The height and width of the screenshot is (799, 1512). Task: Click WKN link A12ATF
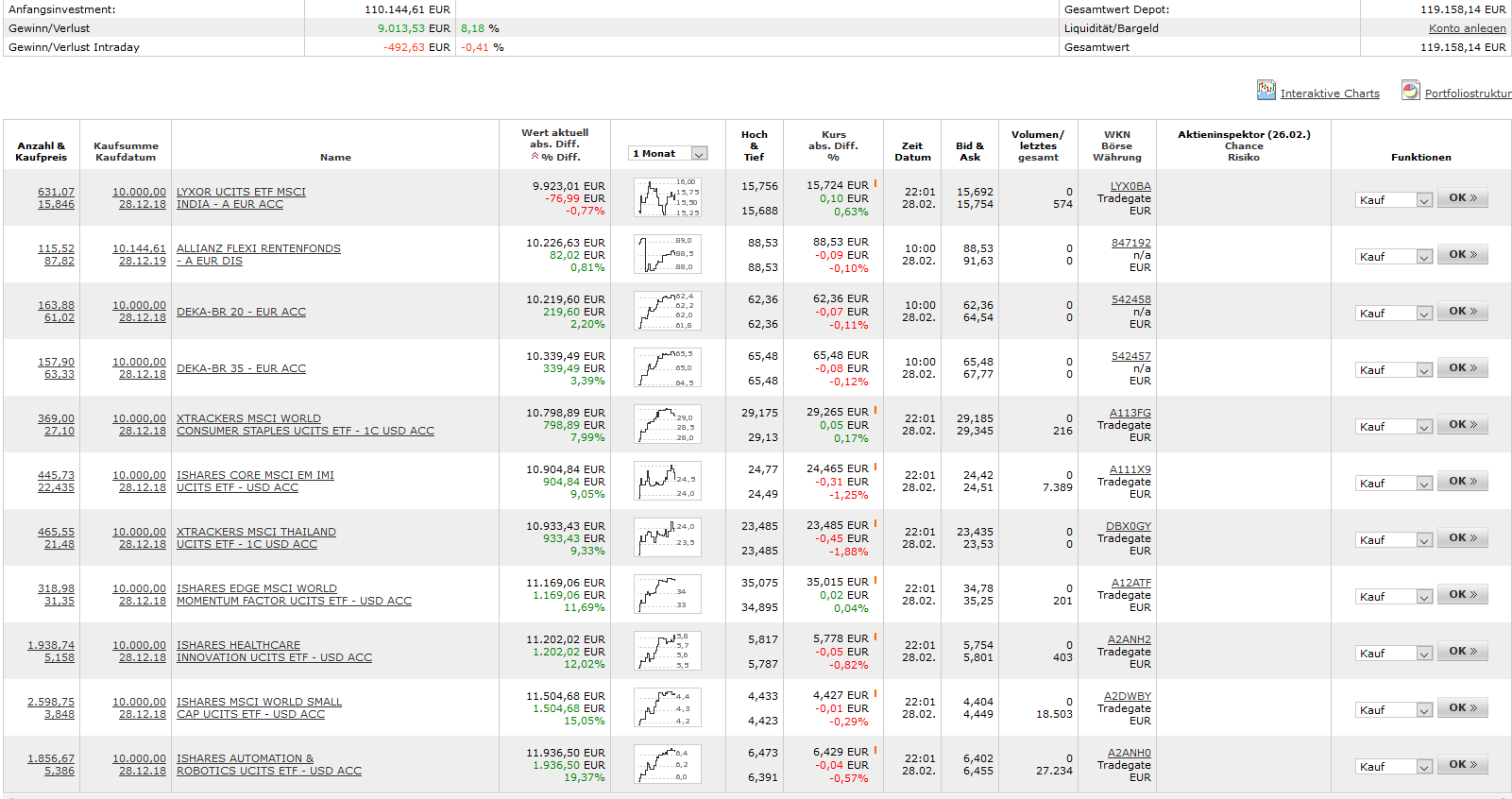(1130, 583)
